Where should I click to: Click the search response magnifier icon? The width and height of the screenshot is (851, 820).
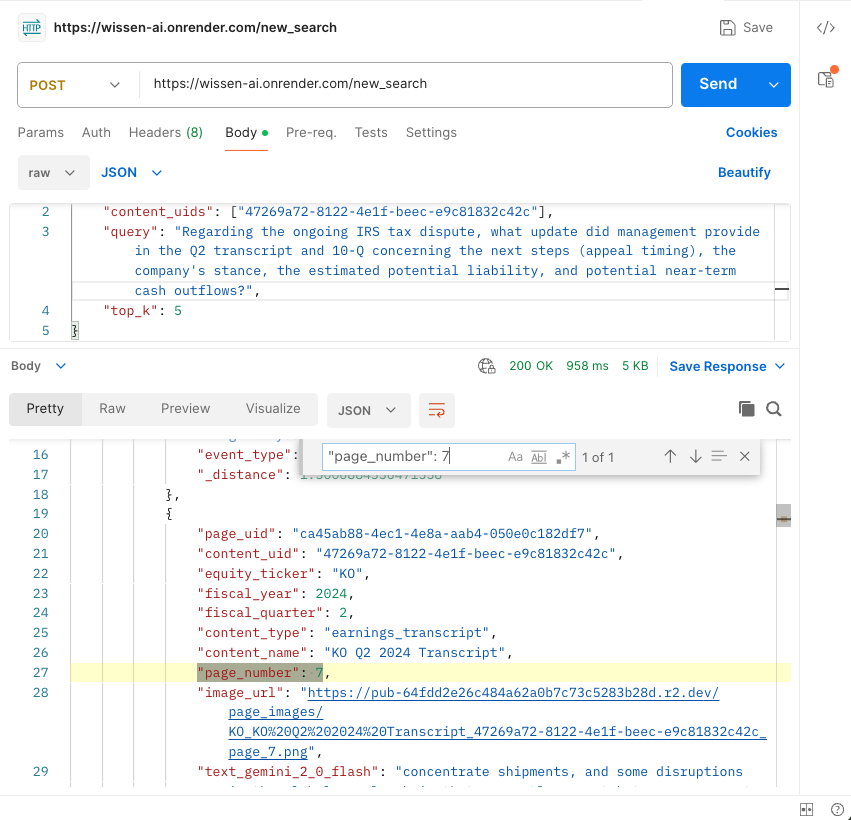(x=774, y=409)
